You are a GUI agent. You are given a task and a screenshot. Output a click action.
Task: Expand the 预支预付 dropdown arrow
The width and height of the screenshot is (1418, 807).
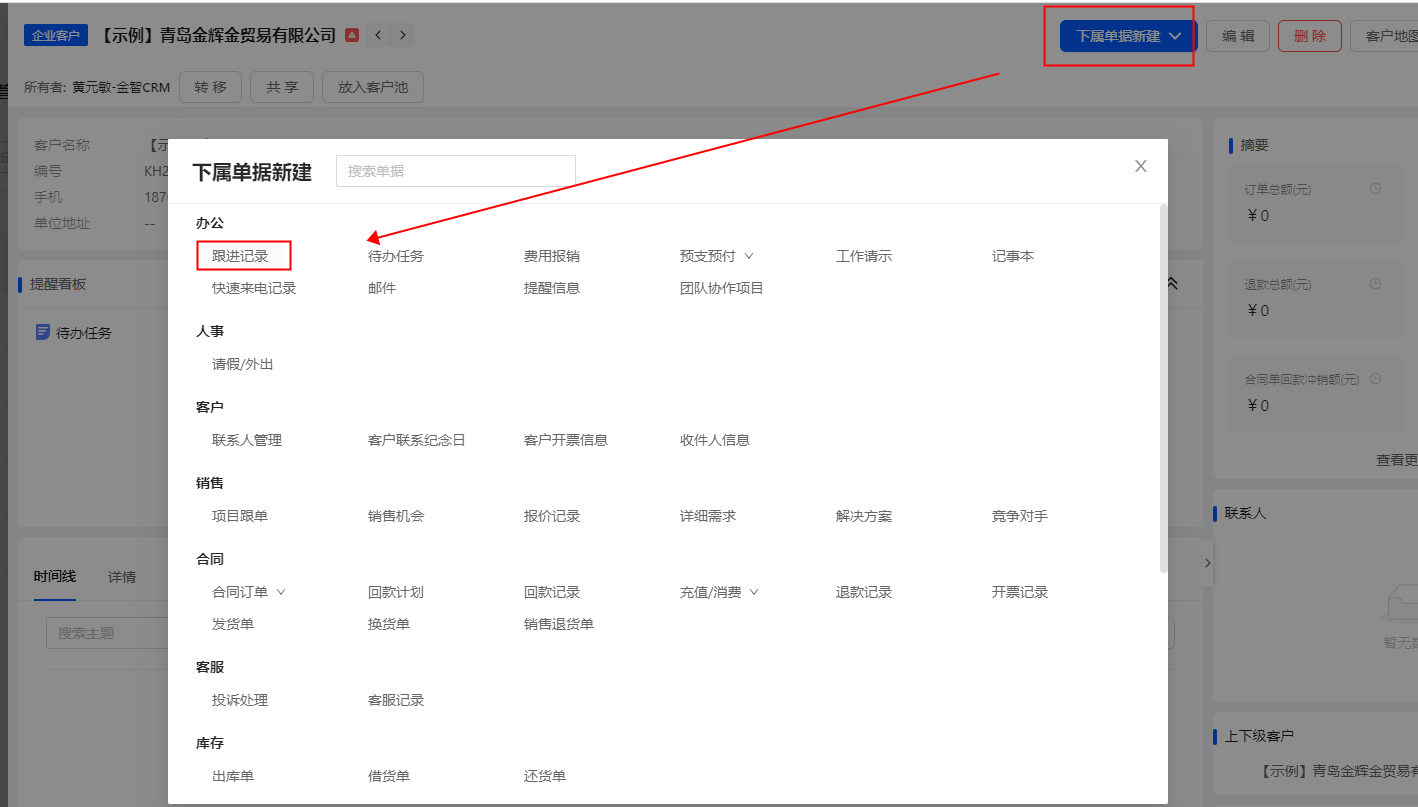coord(748,256)
